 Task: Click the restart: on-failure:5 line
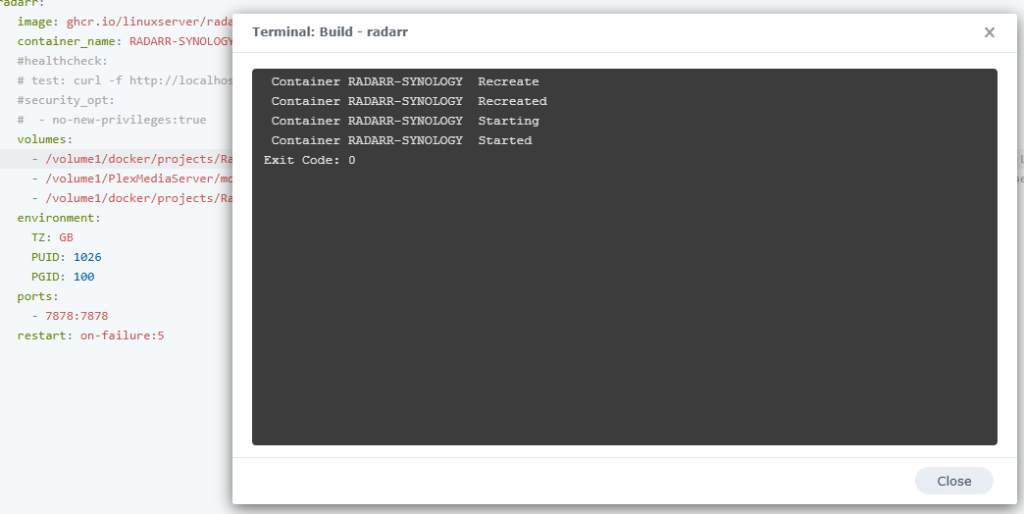[90, 335]
